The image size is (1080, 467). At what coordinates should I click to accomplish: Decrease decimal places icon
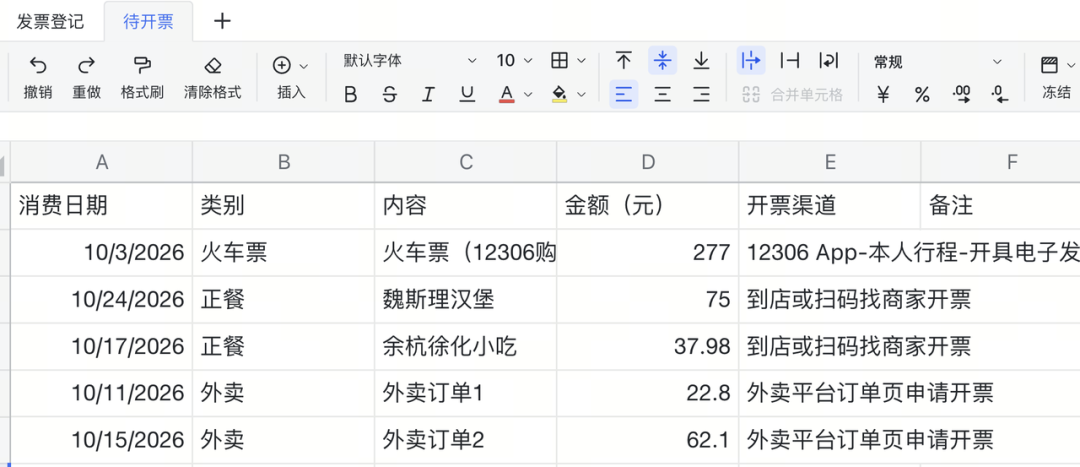pos(999,94)
